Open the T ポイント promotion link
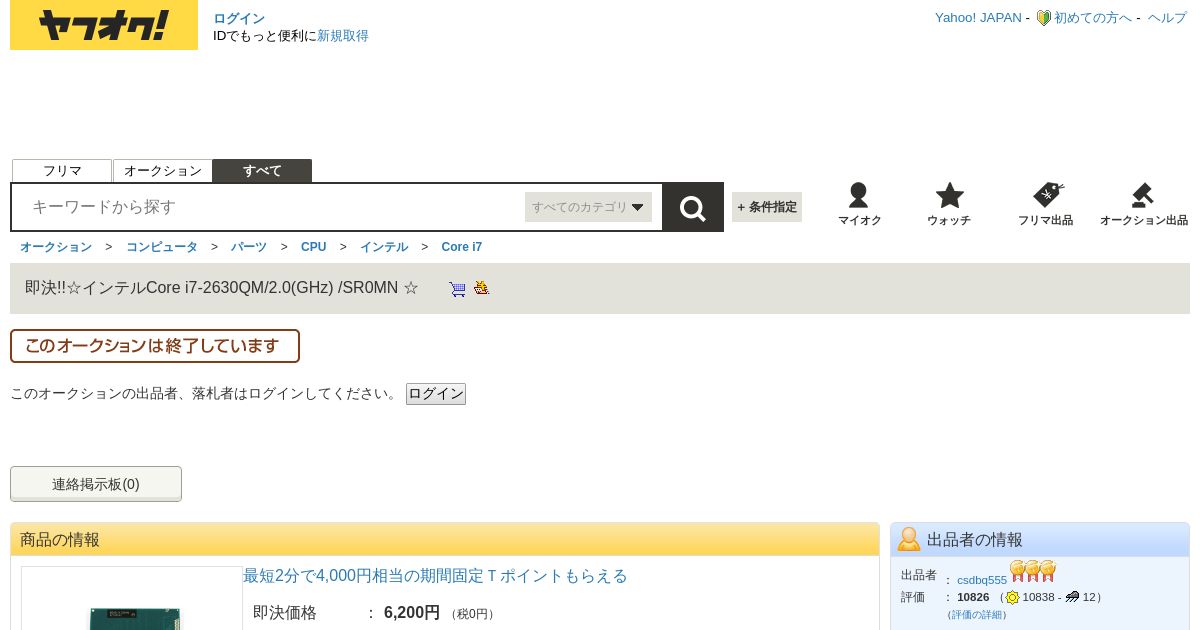The image size is (1200, 630). pos(435,576)
